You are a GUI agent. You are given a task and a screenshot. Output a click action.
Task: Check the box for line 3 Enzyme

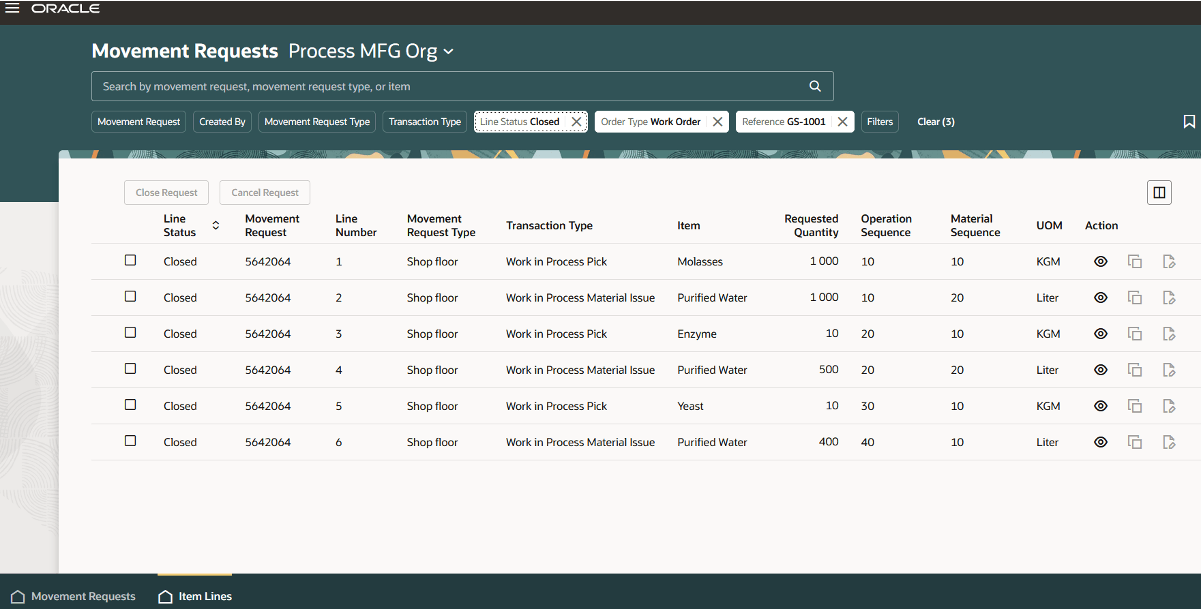point(130,332)
